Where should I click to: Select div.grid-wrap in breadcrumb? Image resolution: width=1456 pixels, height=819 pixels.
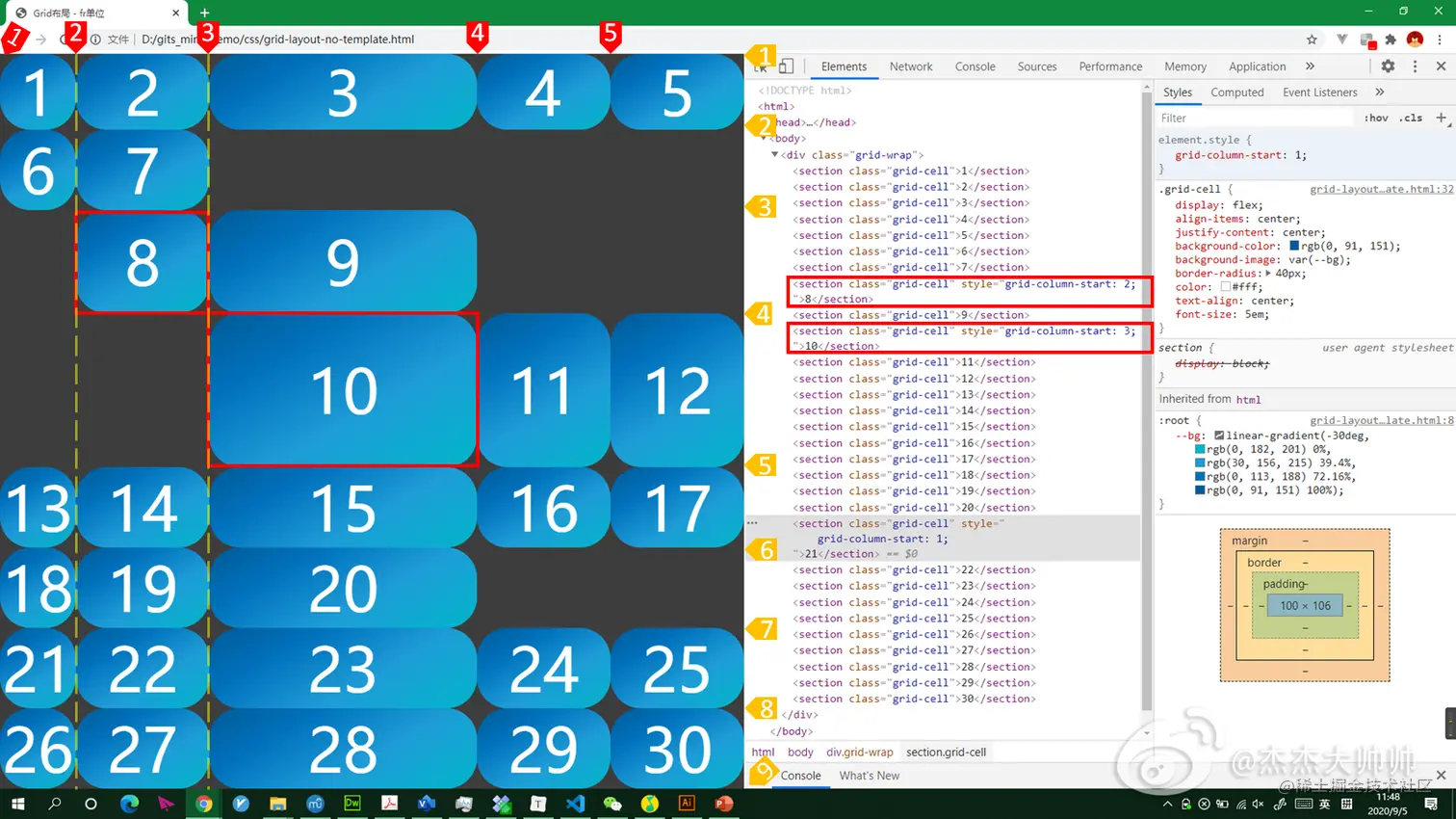click(859, 753)
